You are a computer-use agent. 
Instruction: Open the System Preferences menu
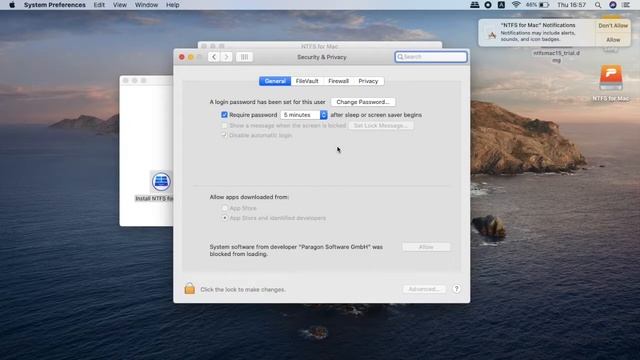tap(55, 5)
